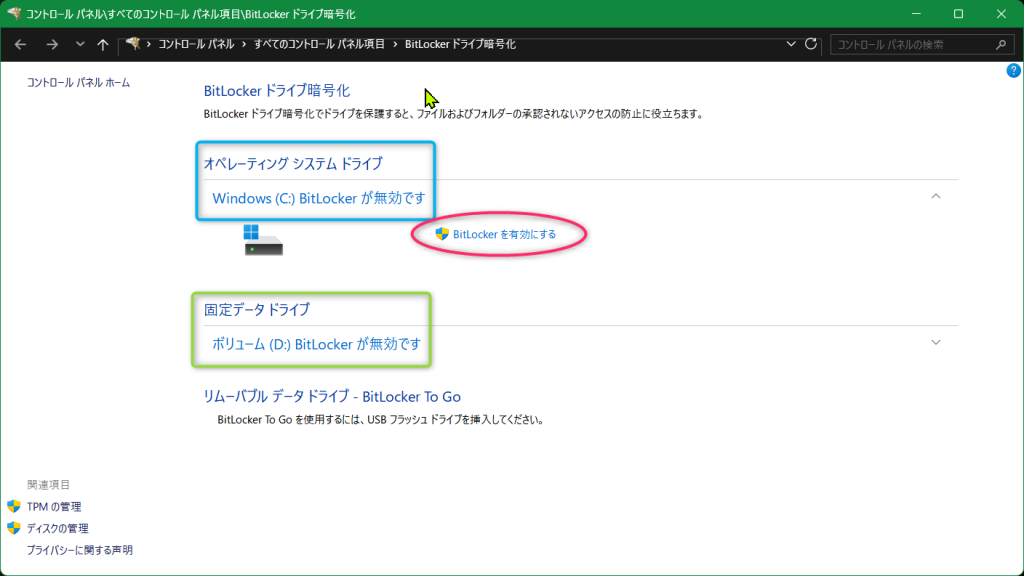Open the address bar history dropdown
This screenshot has width=1024, height=576.
tap(791, 45)
